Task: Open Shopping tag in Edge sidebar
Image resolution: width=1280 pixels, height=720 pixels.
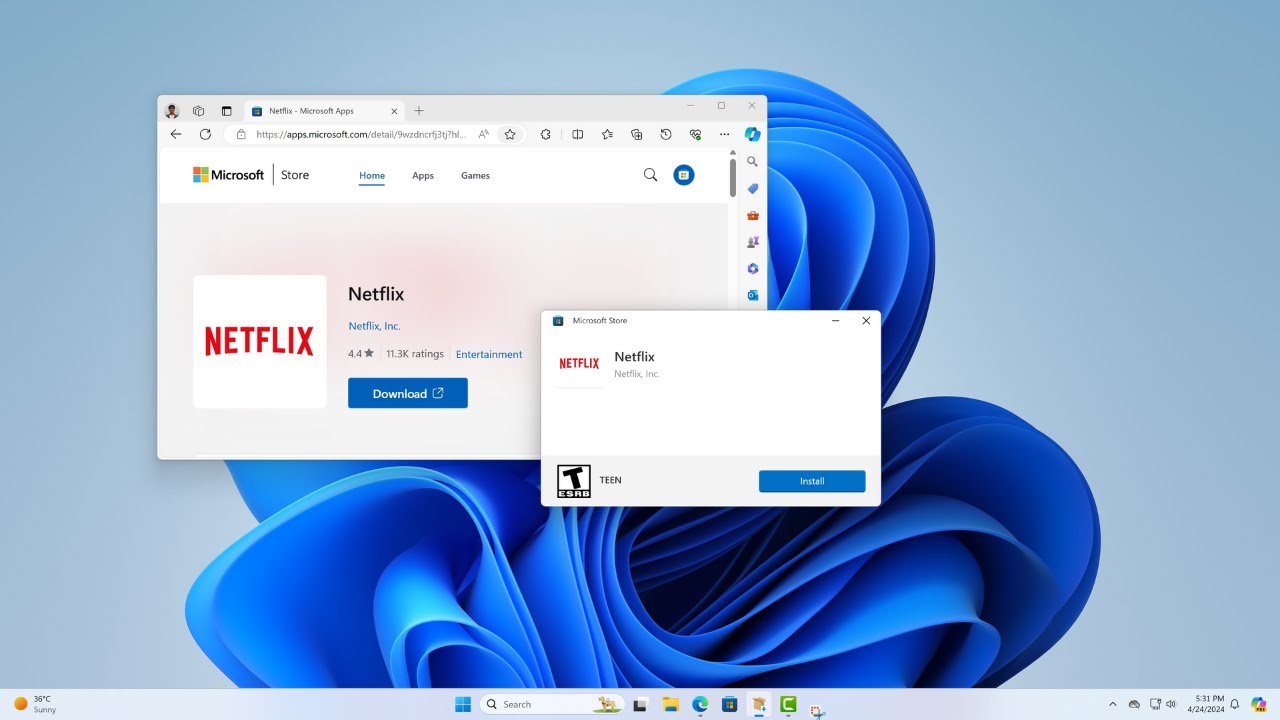Action: tap(753, 188)
